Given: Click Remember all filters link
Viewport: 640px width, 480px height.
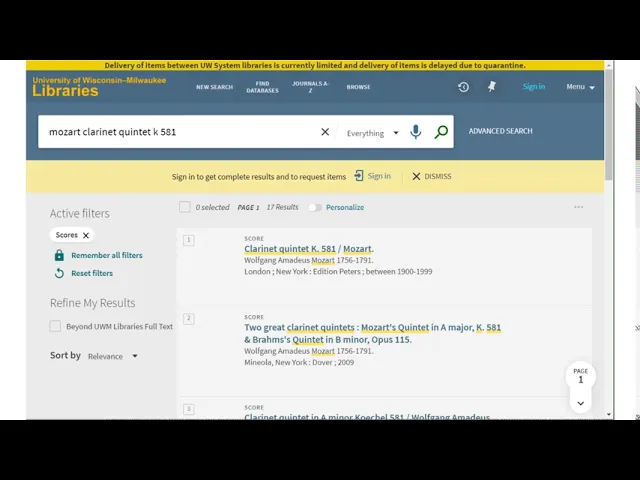Looking at the screenshot, I should (x=107, y=255).
